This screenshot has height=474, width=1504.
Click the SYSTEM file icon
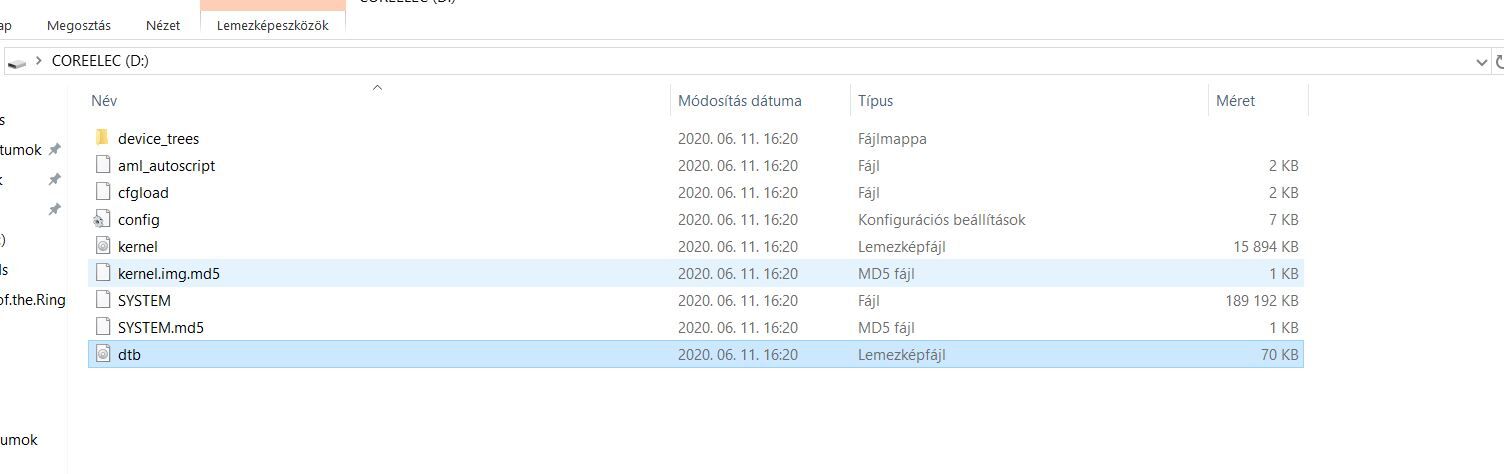102,300
